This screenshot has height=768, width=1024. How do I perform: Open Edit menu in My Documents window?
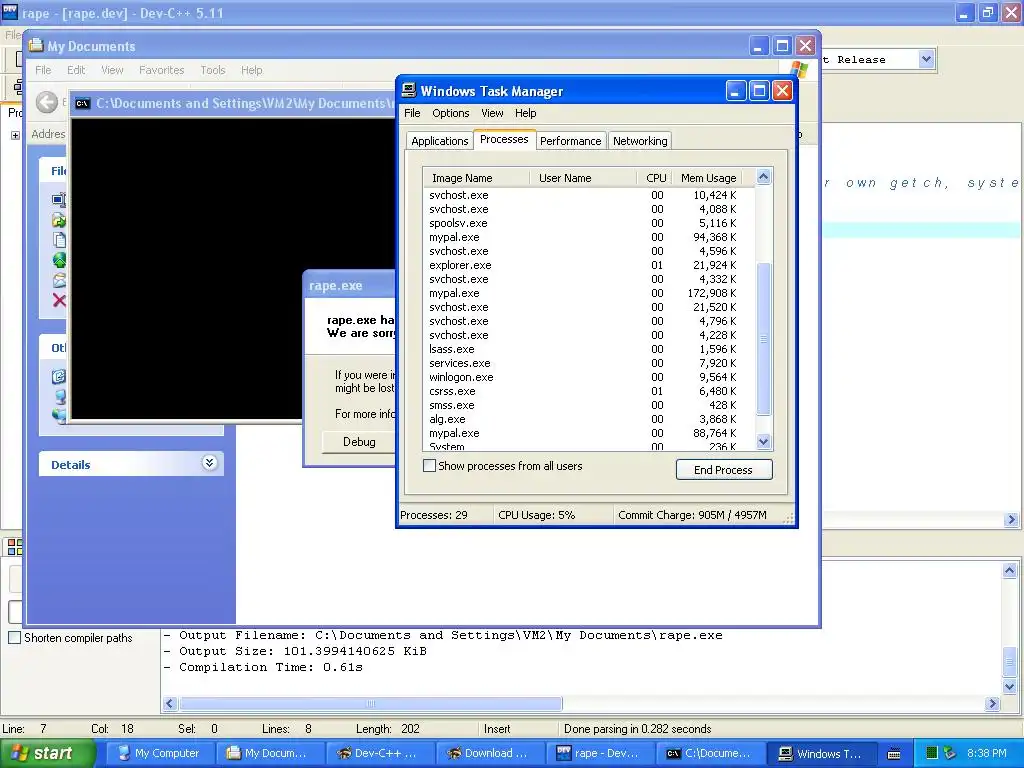pyautogui.click(x=76, y=70)
